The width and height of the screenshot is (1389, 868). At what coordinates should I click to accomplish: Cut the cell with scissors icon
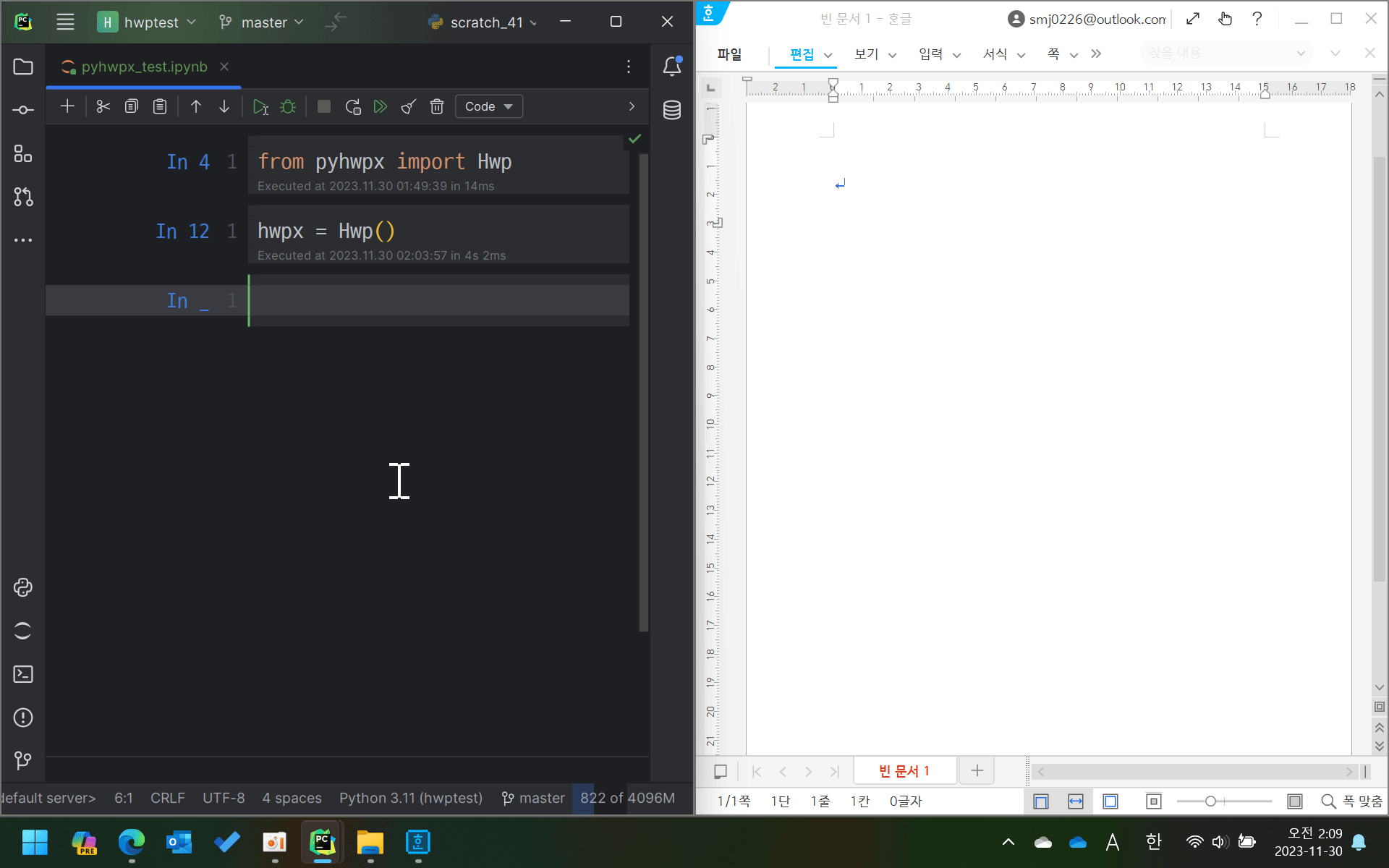[103, 107]
